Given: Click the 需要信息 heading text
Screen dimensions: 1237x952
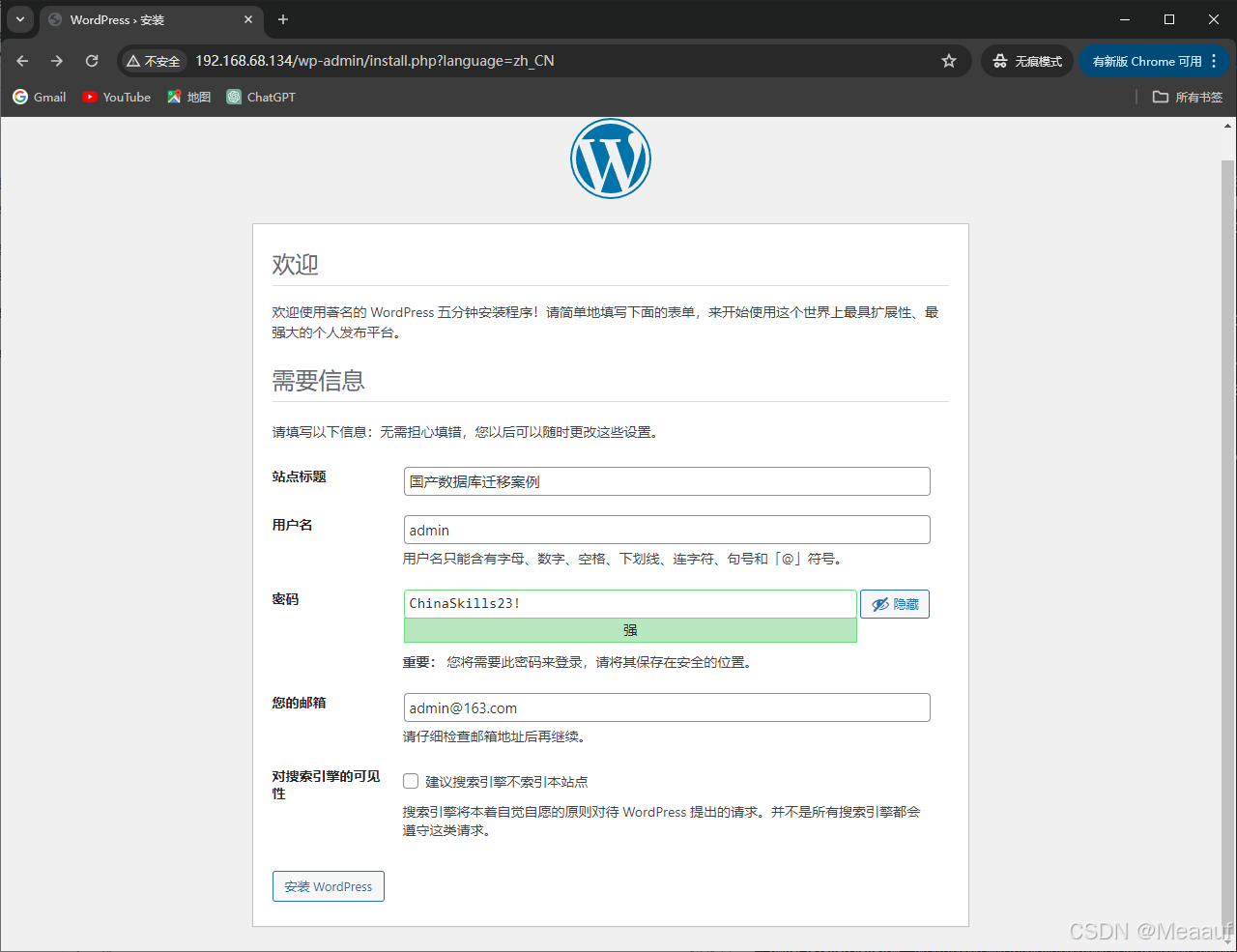Looking at the screenshot, I should coord(318,381).
